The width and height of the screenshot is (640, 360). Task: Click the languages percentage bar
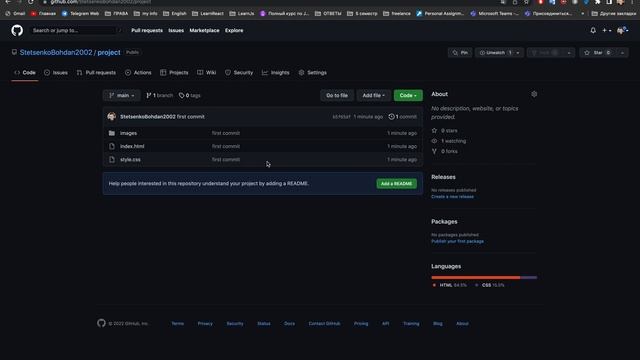pos(484,278)
